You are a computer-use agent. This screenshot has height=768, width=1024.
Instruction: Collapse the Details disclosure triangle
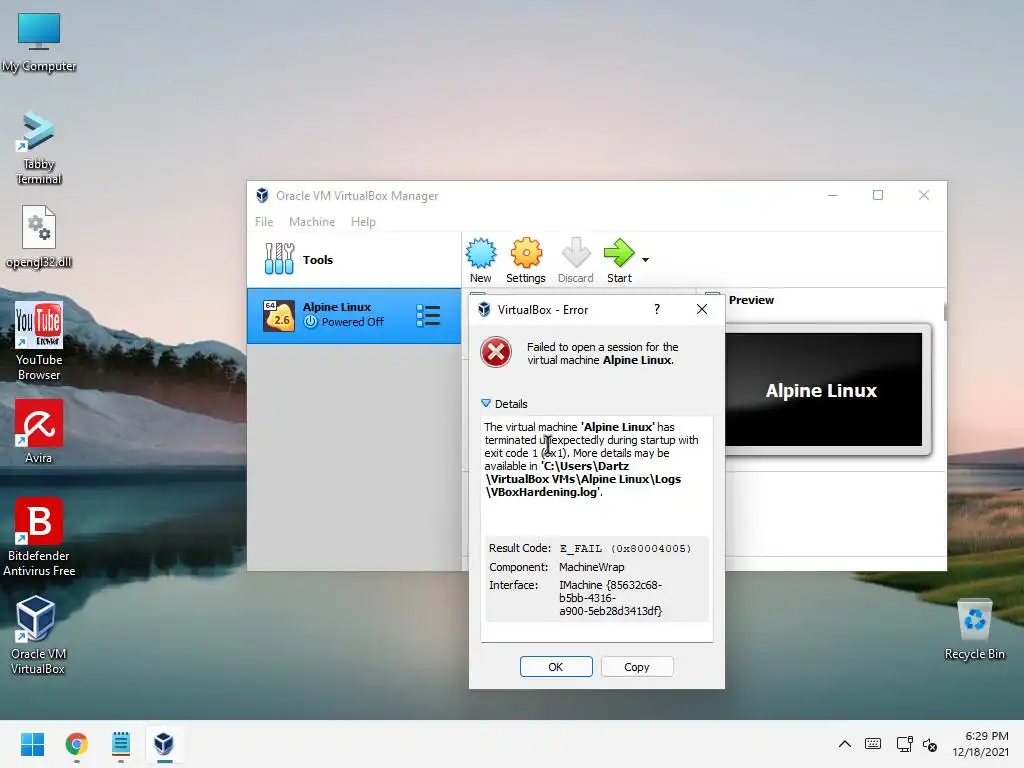486,403
